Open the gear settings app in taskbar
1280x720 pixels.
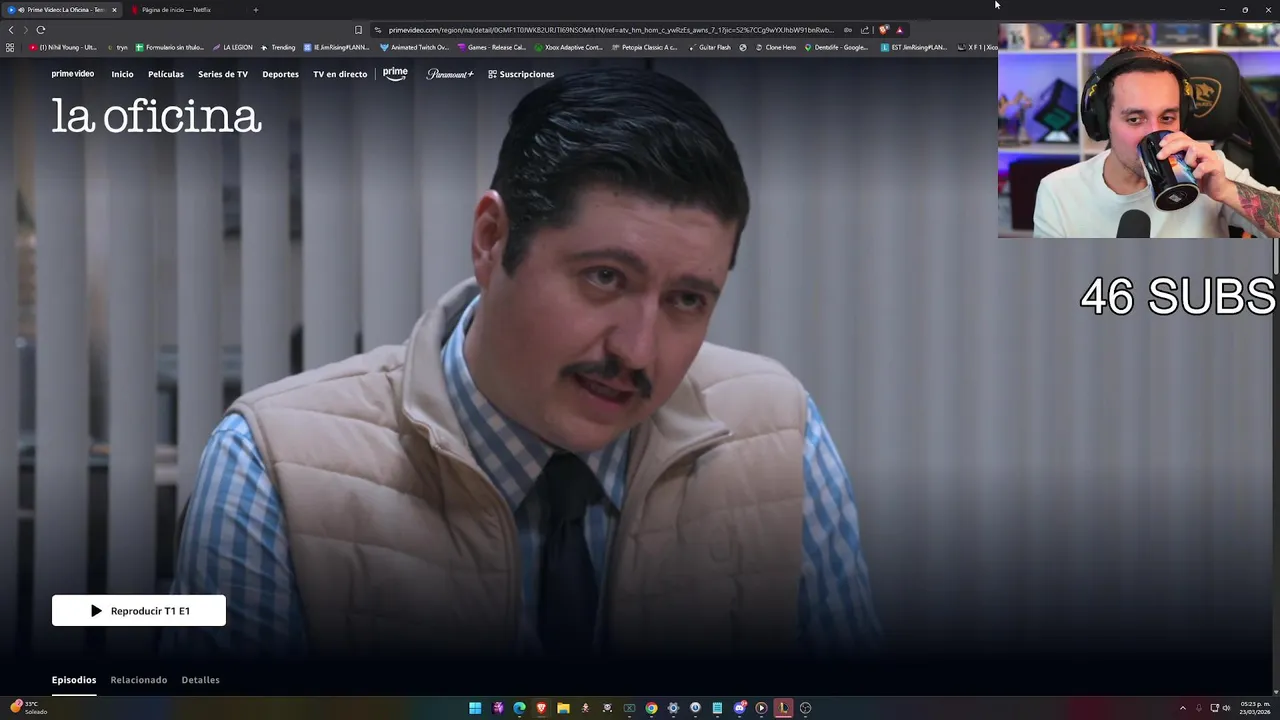click(673, 708)
